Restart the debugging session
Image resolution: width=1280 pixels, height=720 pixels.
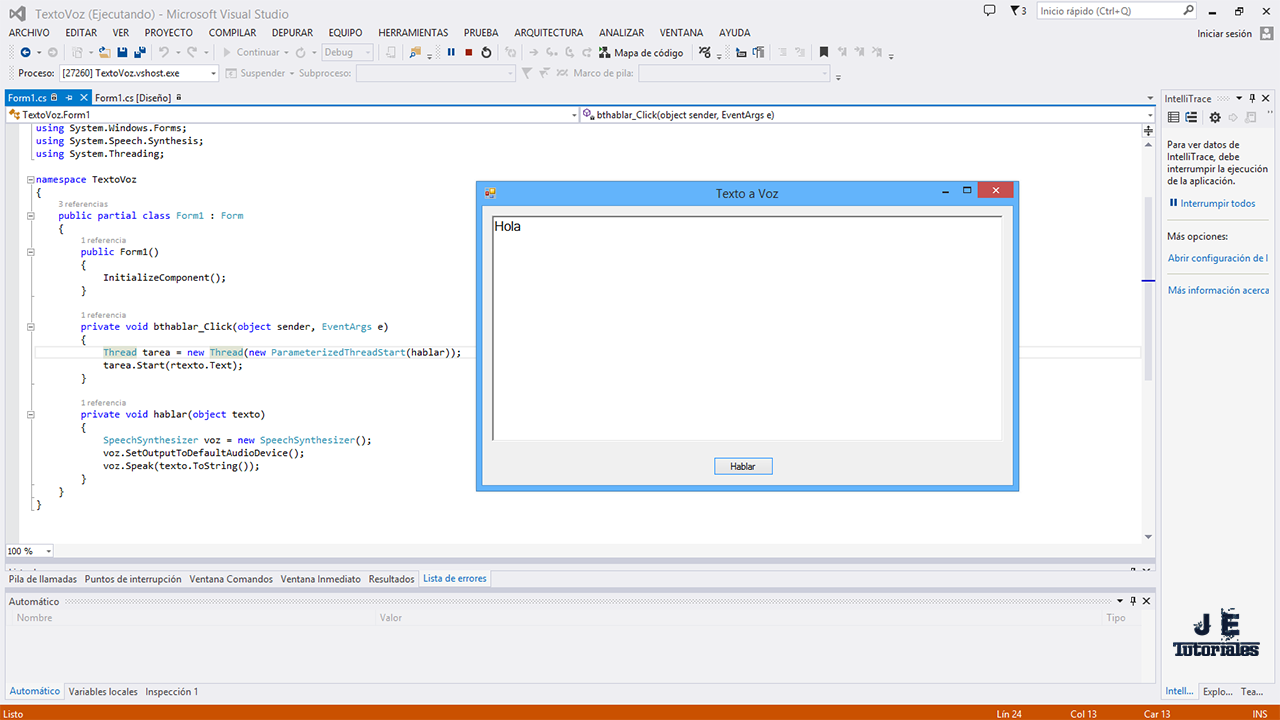(x=487, y=52)
